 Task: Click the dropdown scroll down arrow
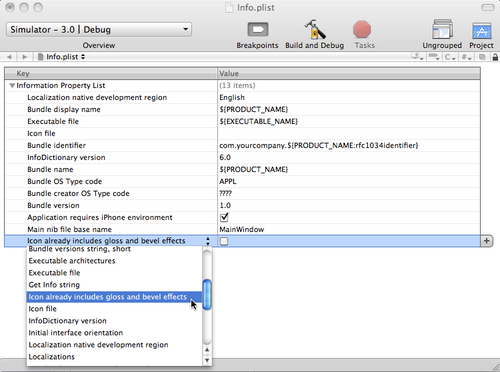(207, 360)
